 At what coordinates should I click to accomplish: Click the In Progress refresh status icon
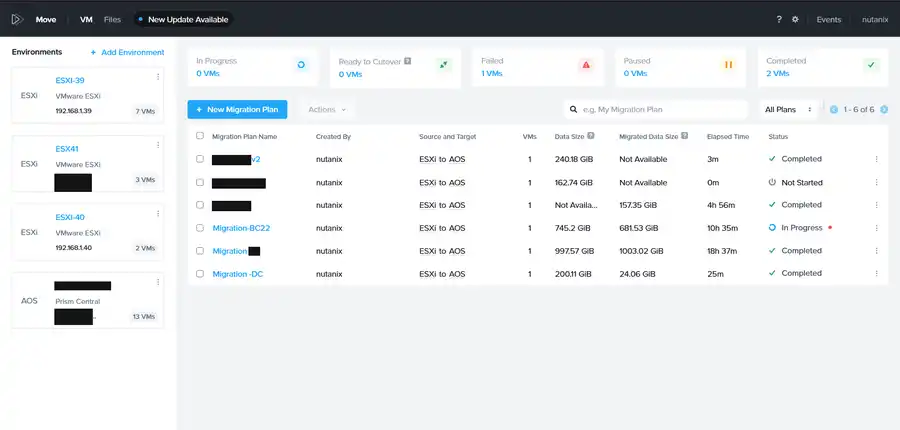[301, 65]
